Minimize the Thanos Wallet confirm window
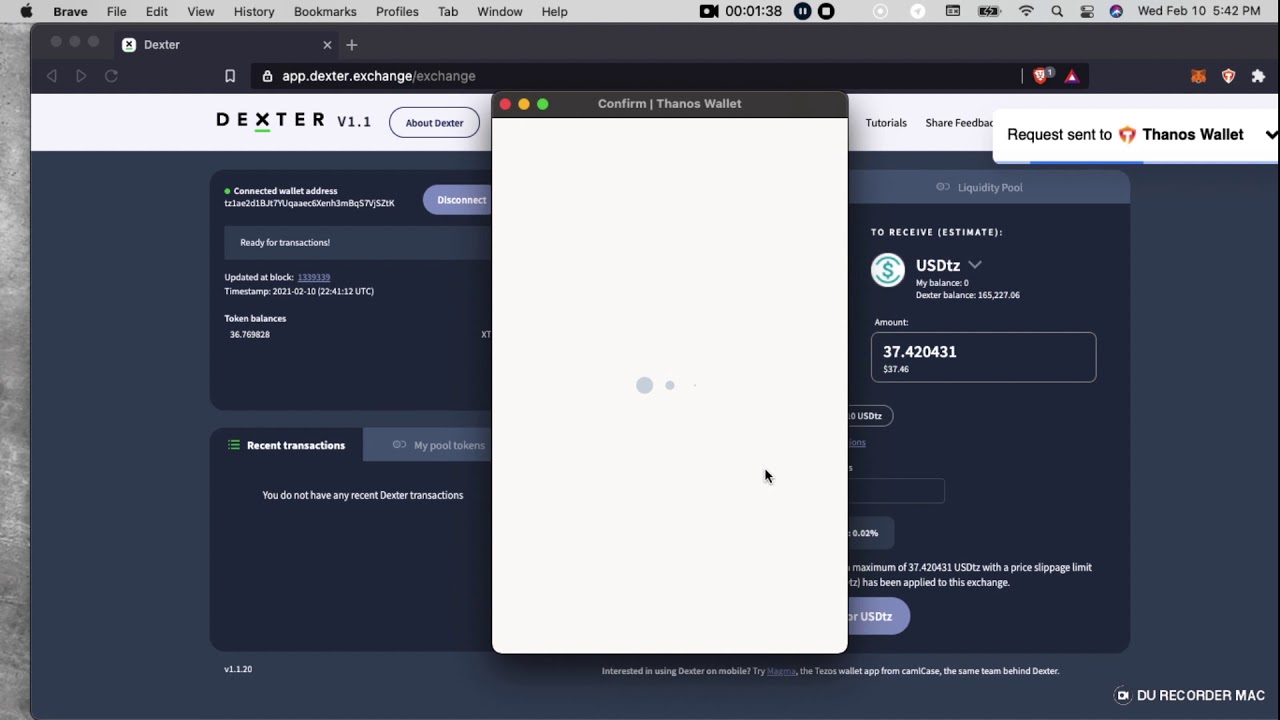The width and height of the screenshot is (1280, 720). (524, 104)
